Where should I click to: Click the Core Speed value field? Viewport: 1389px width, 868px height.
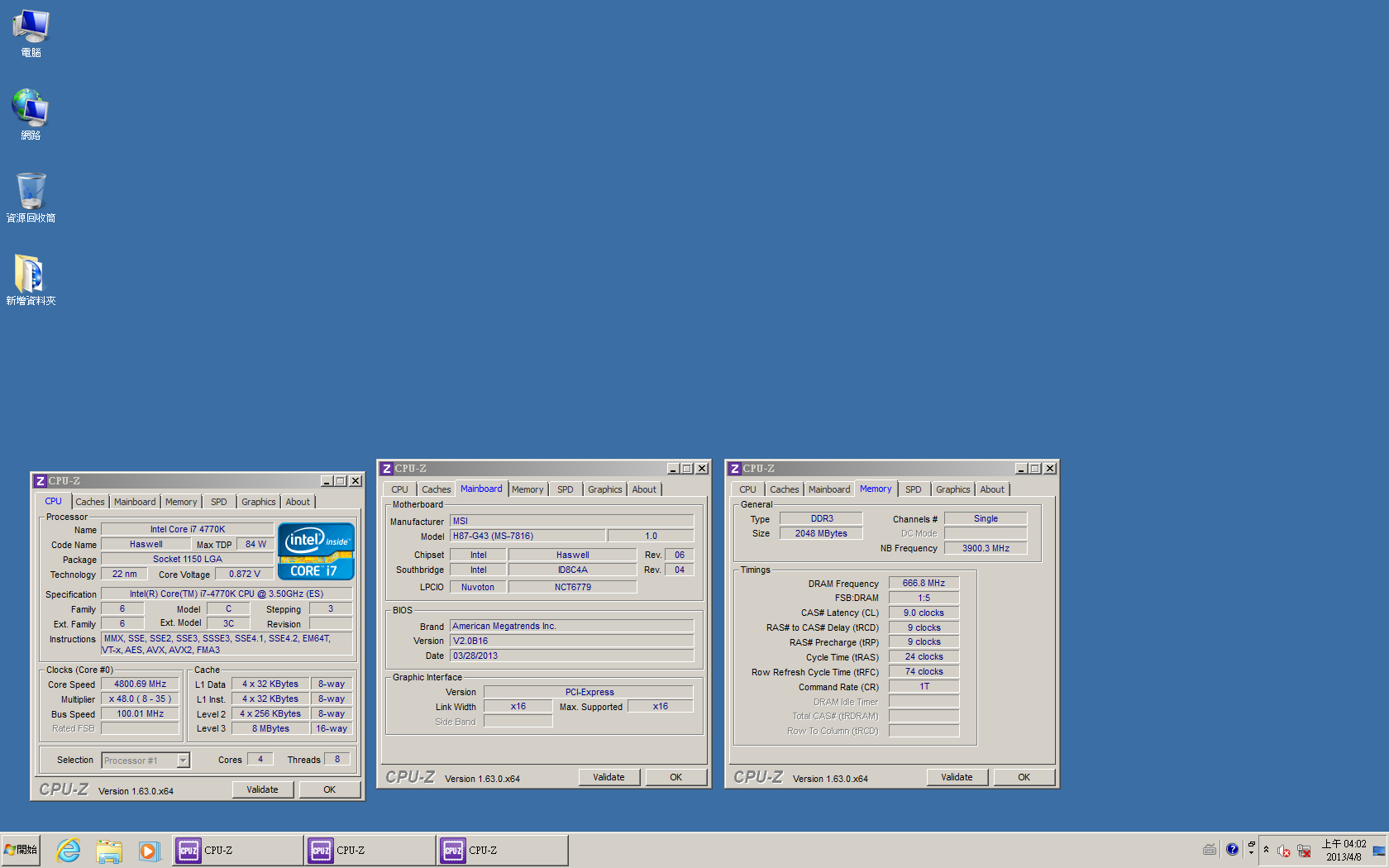140,684
